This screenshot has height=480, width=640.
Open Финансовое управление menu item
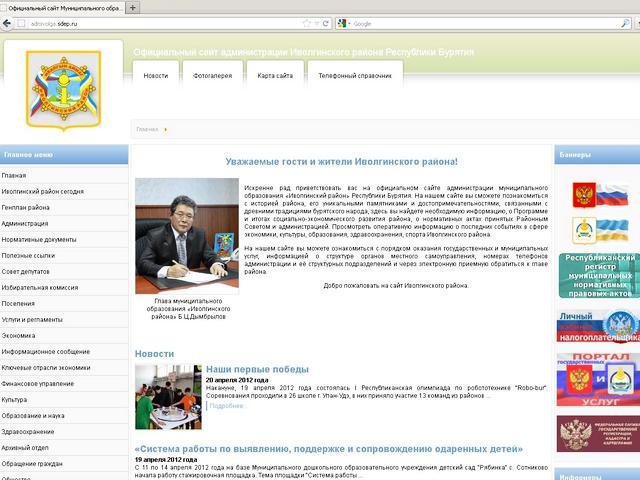click(64, 384)
